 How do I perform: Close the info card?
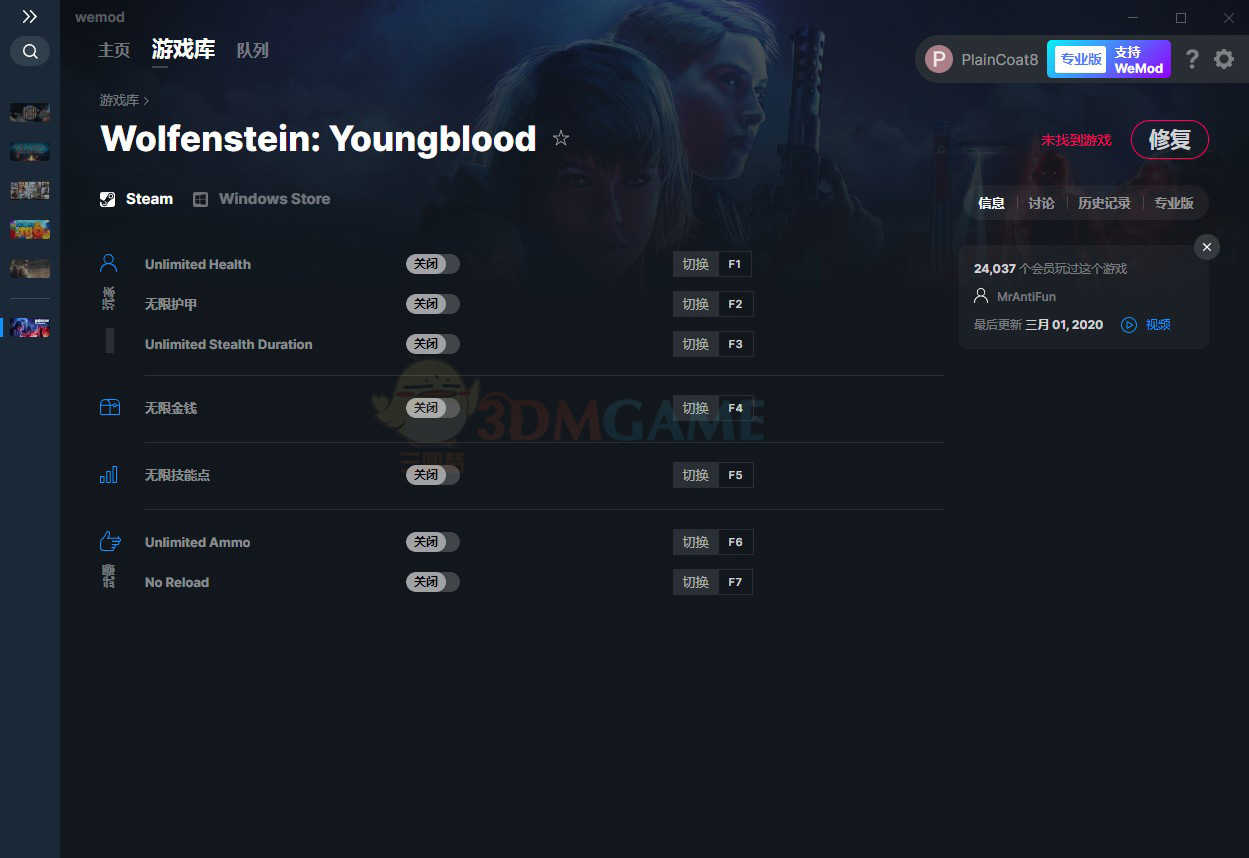pyautogui.click(x=1207, y=247)
